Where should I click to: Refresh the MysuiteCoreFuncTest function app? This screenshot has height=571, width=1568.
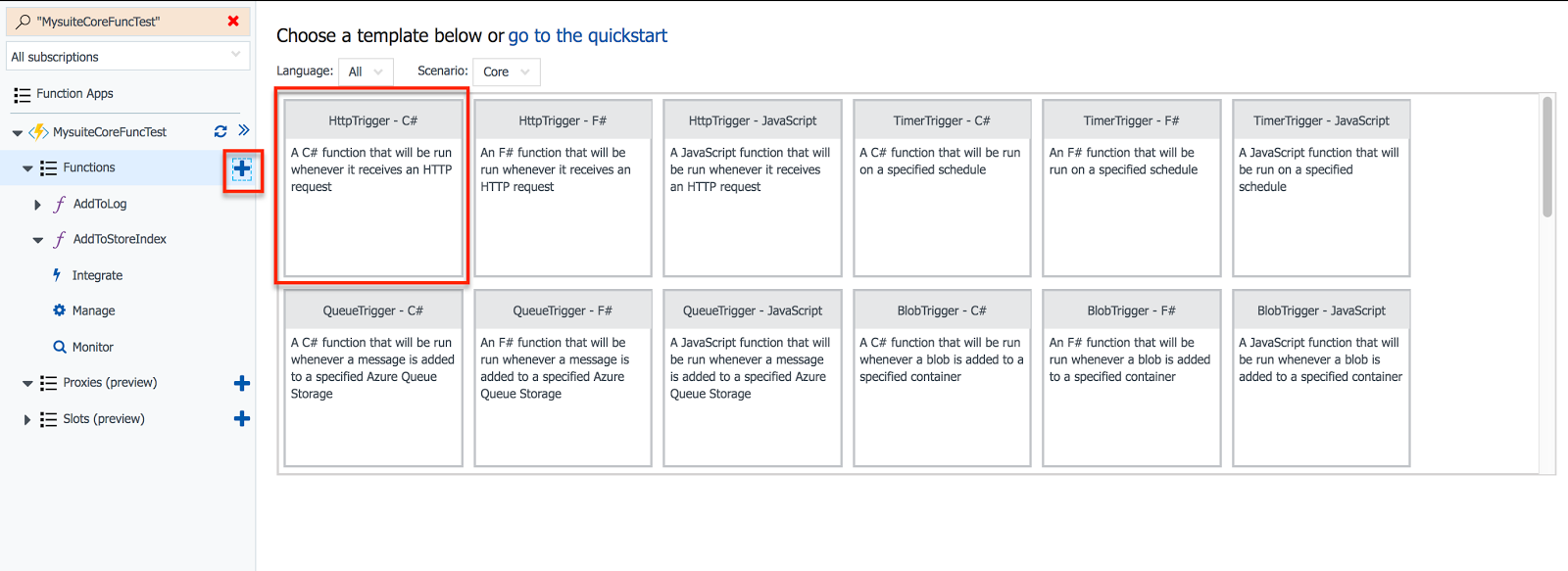pos(220,131)
